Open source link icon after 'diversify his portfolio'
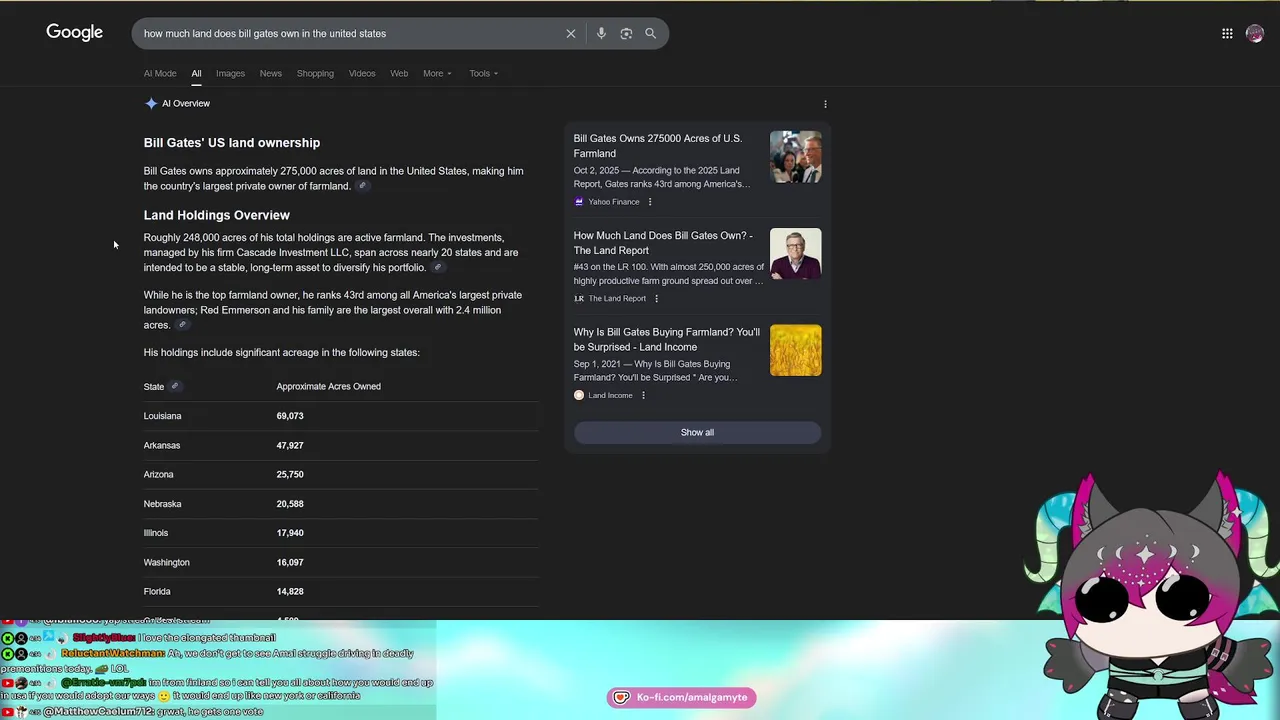 click(437, 268)
